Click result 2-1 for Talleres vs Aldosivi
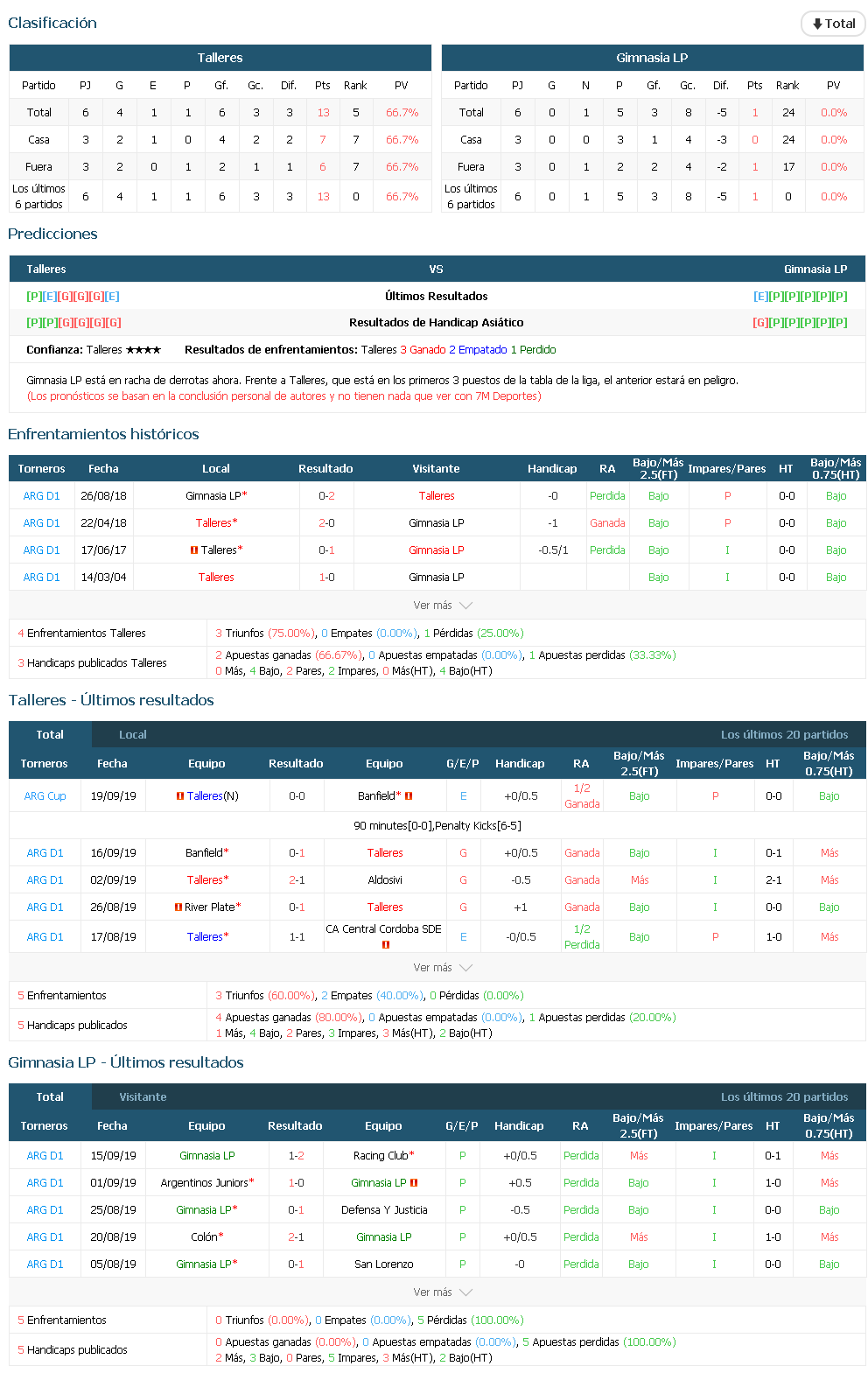 (297, 880)
